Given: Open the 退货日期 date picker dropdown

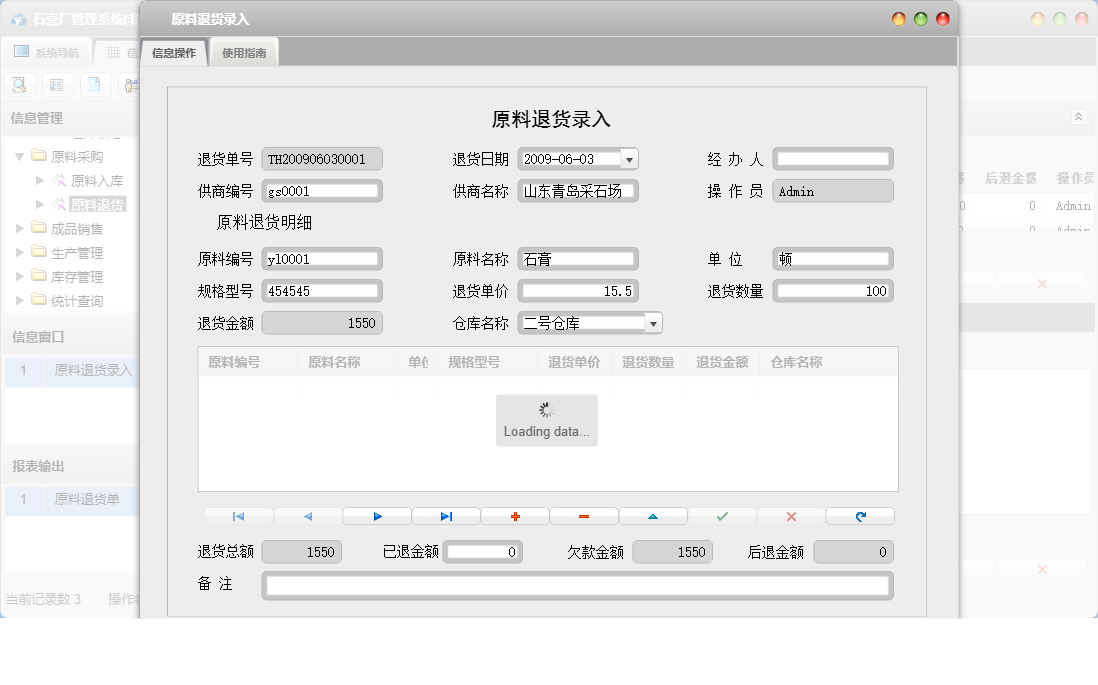Looking at the screenshot, I should 631,158.
